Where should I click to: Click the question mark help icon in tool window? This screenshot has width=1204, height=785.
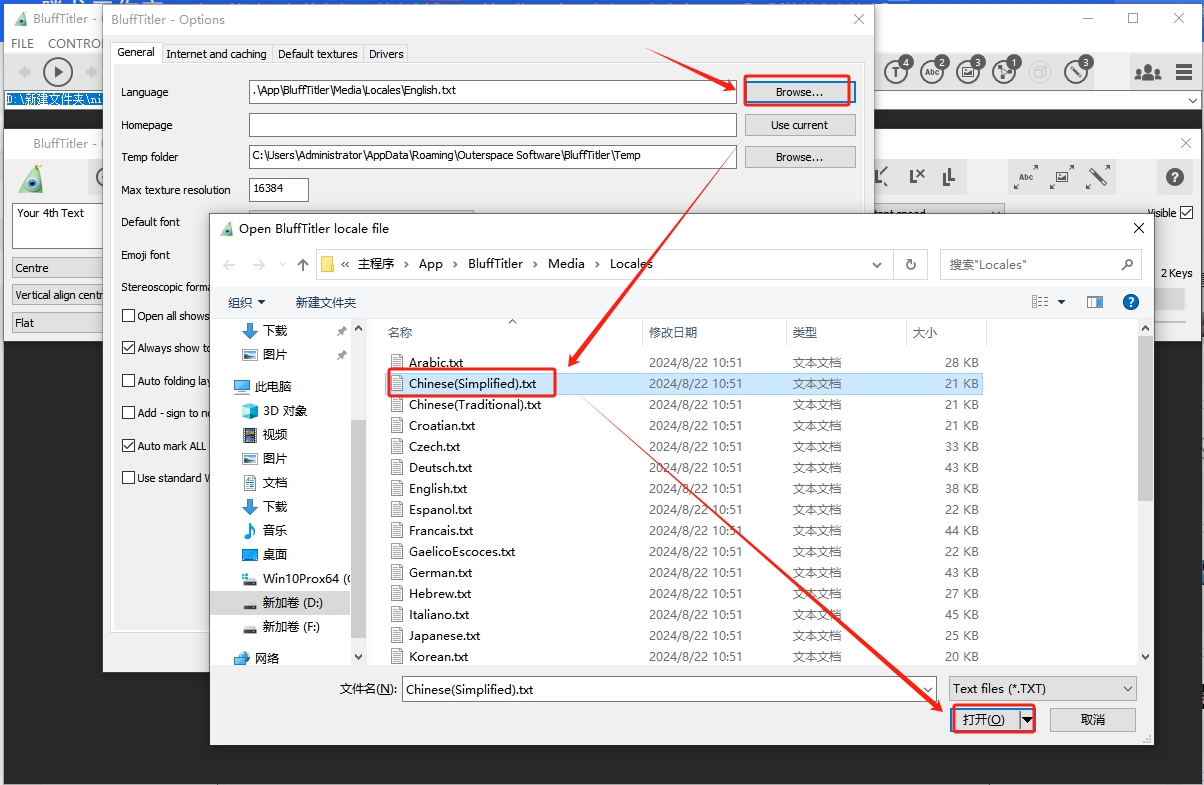(1175, 177)
